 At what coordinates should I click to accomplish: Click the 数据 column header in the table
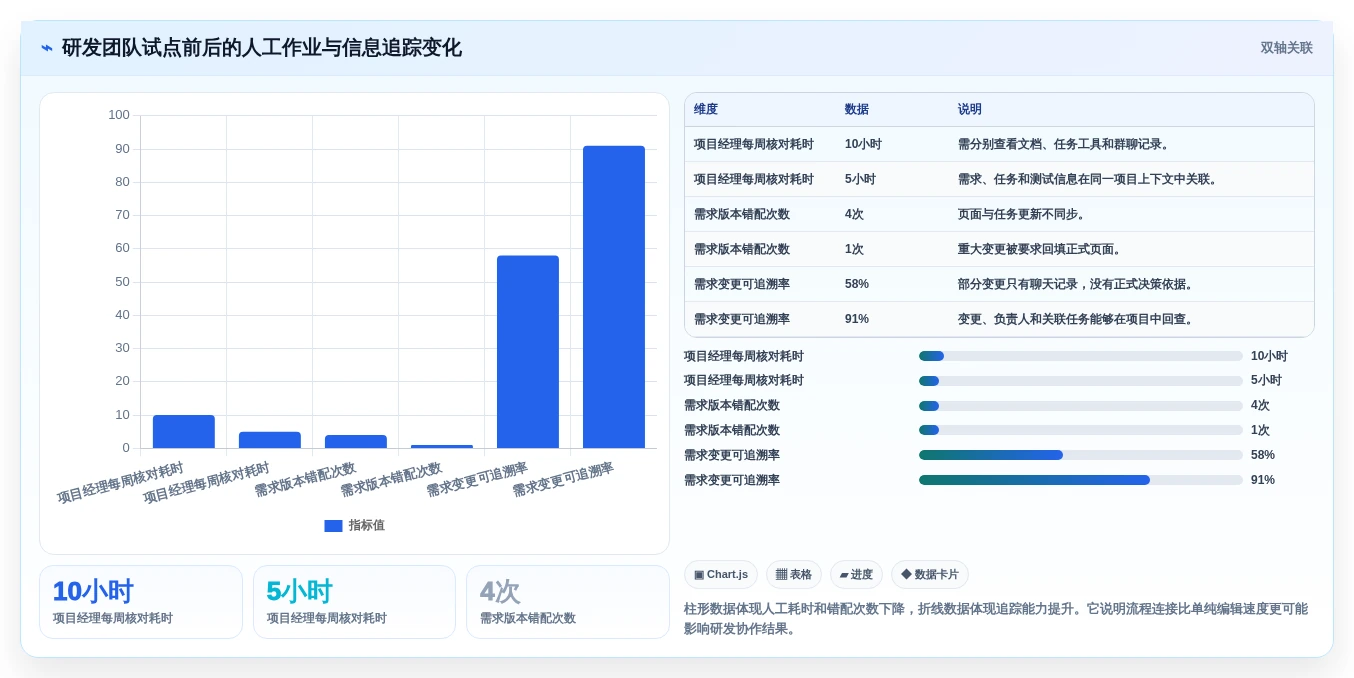click(857, 110)
